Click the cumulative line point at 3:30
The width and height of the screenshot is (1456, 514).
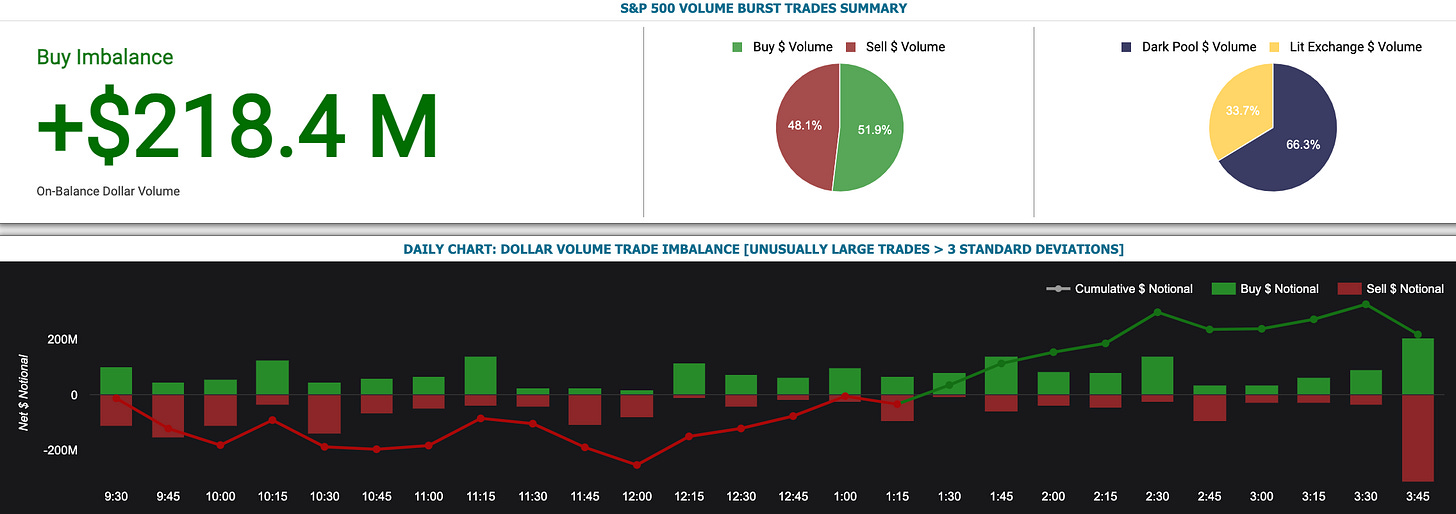click(1366, 304)
